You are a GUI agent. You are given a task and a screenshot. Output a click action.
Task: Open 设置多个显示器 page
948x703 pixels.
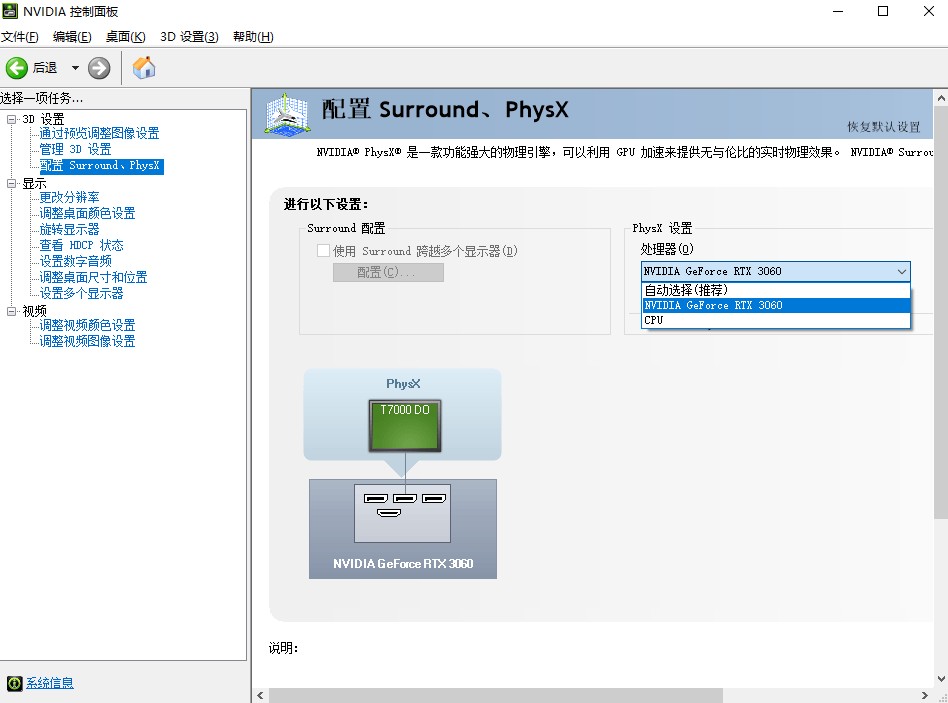coord(82,293)
